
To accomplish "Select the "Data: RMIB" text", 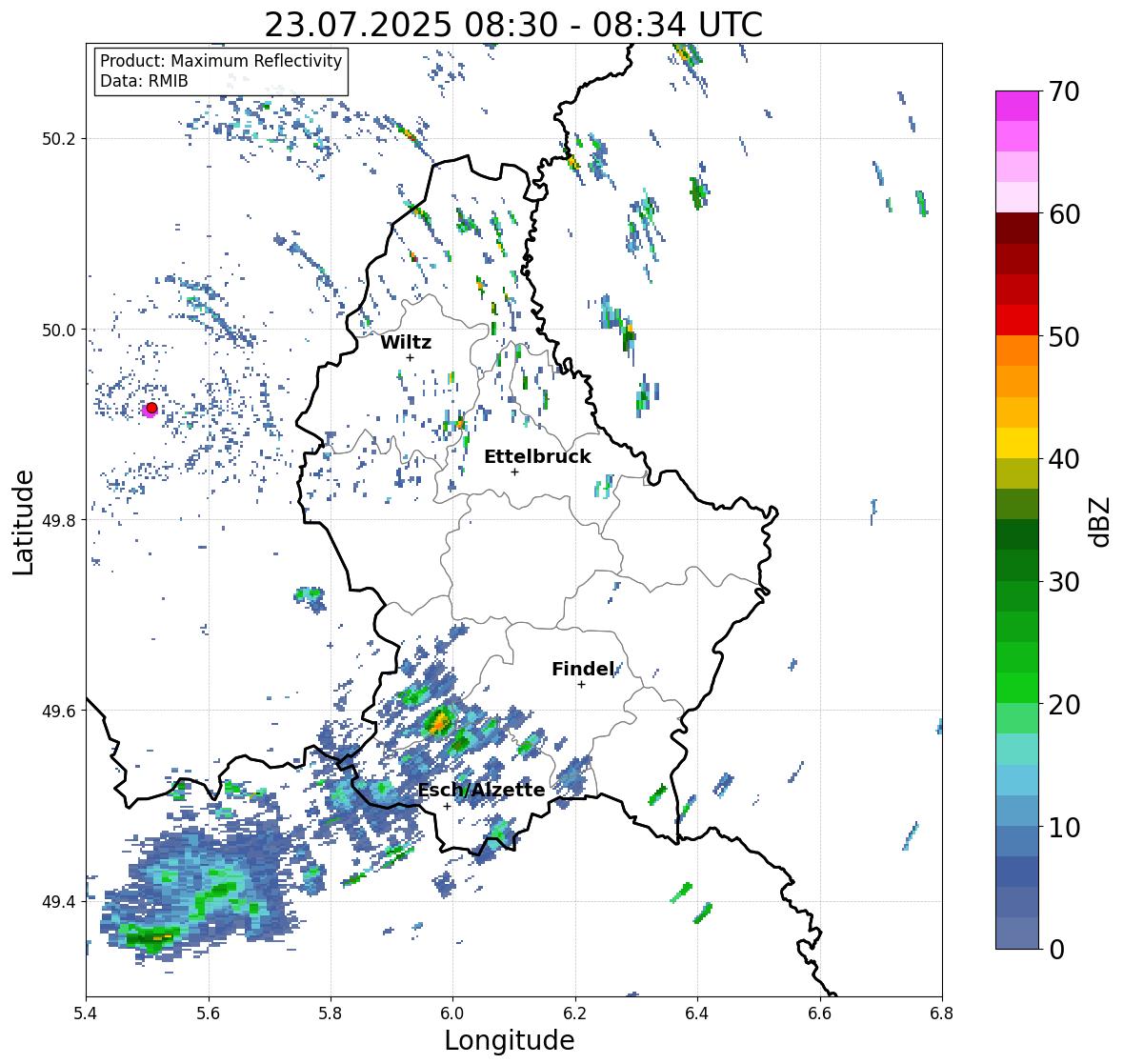I will pos(144,81).
